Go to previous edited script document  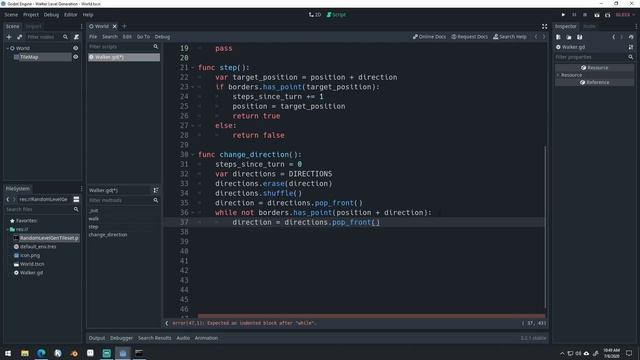pos(536,37)
